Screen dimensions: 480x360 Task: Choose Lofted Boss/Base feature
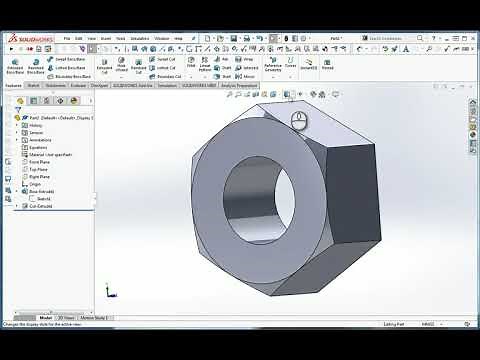click(66, 68)
